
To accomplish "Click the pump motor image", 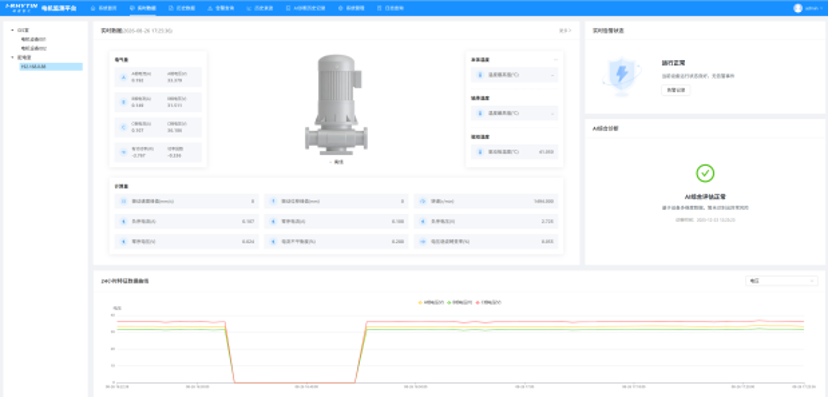I will click(x=336, y=105).
